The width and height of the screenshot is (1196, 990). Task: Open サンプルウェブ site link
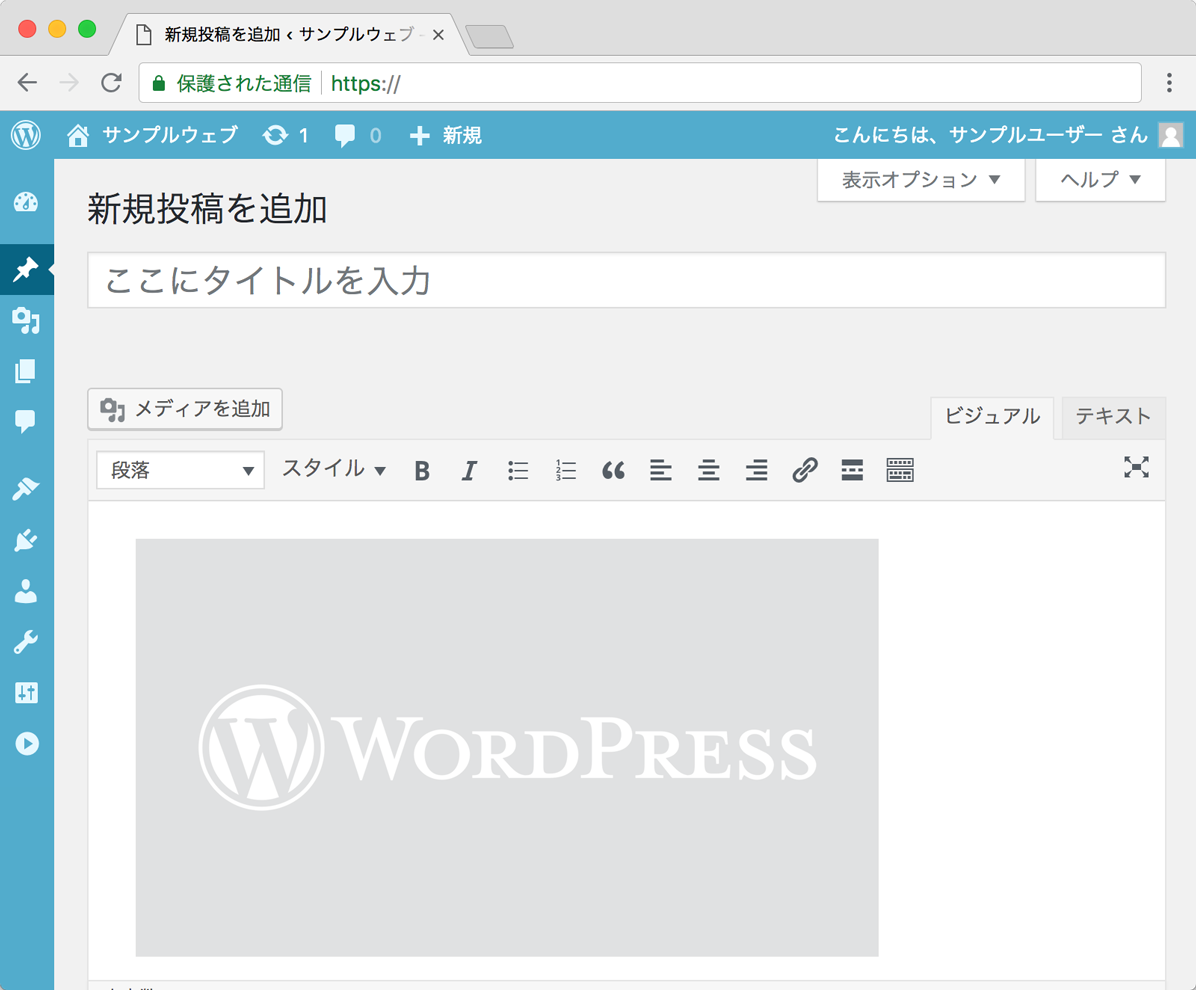153,136
